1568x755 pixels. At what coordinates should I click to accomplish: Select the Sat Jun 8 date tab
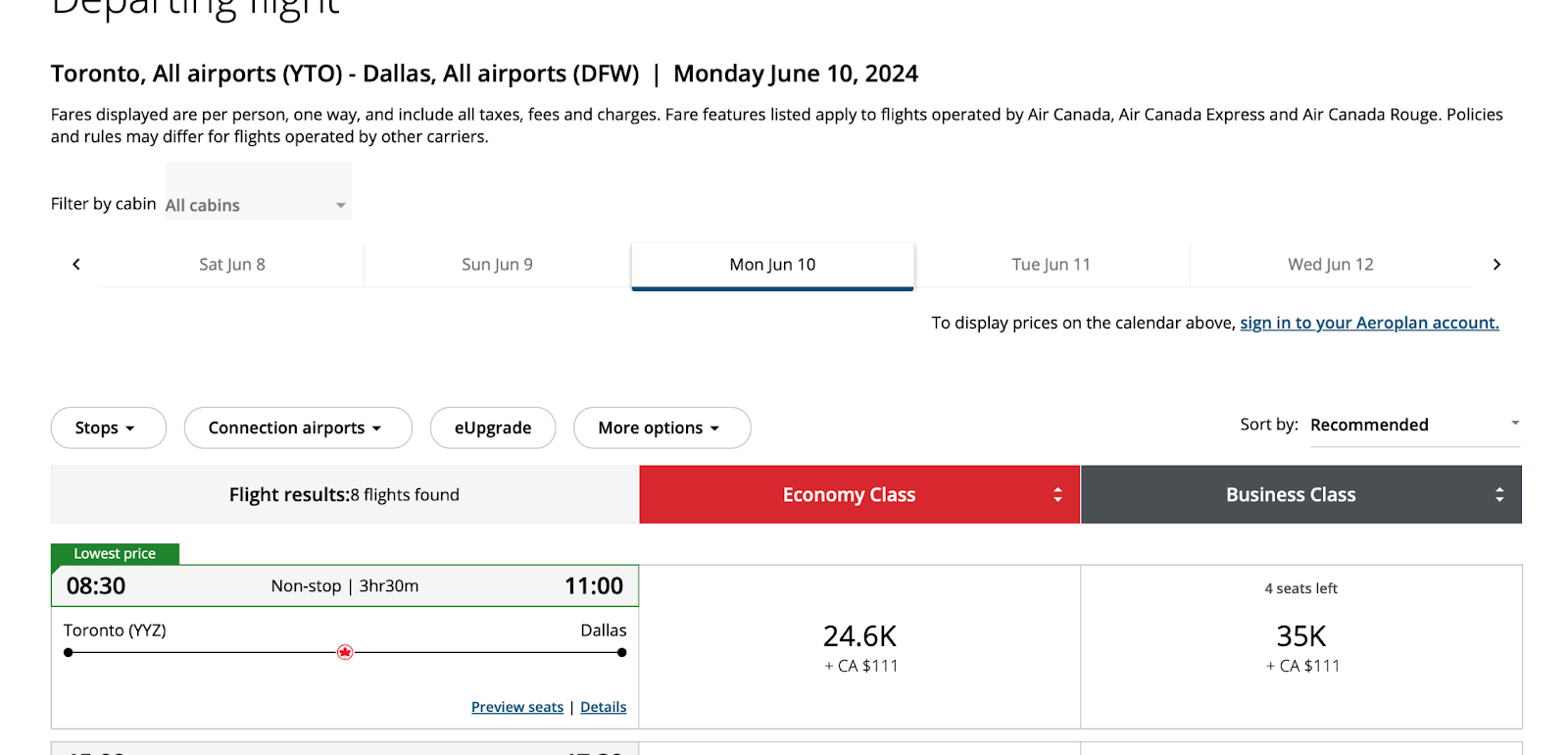click(x=232, y=265)
